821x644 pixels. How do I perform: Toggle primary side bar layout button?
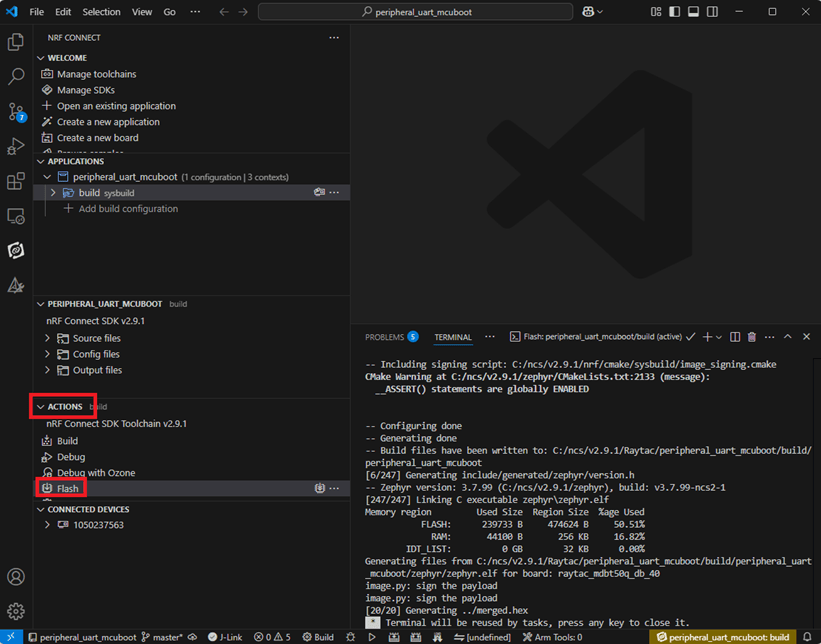[x=673, y=12]
